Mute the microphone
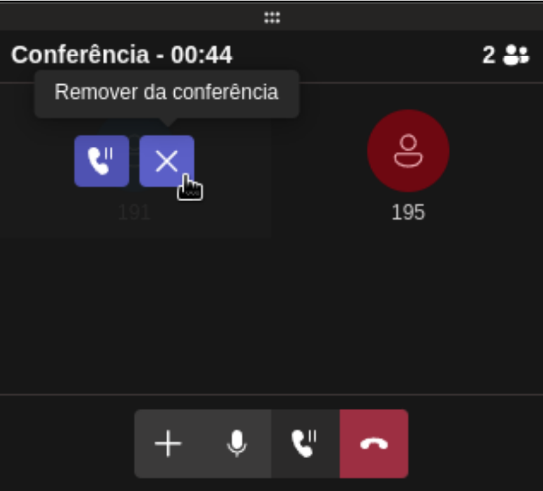 click(237, 444)
